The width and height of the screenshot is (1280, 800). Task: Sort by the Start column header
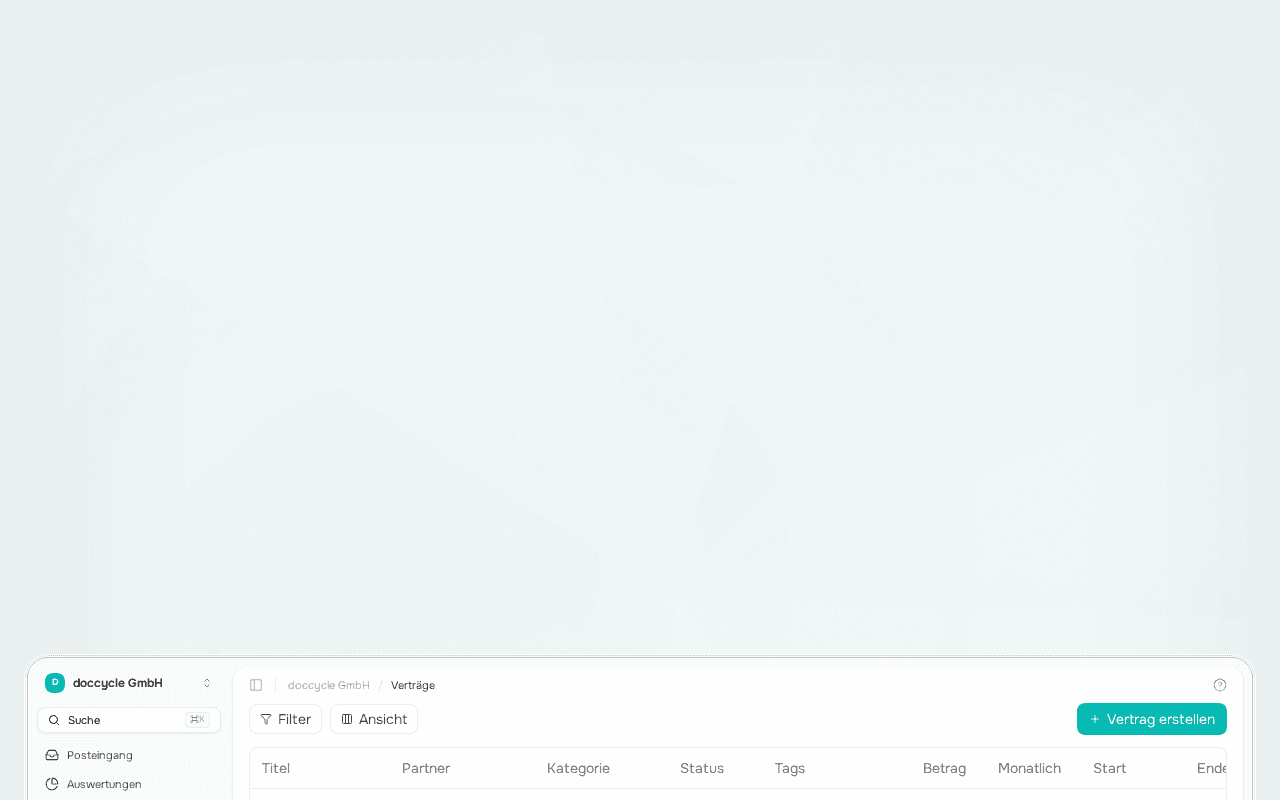(1110, 768)
